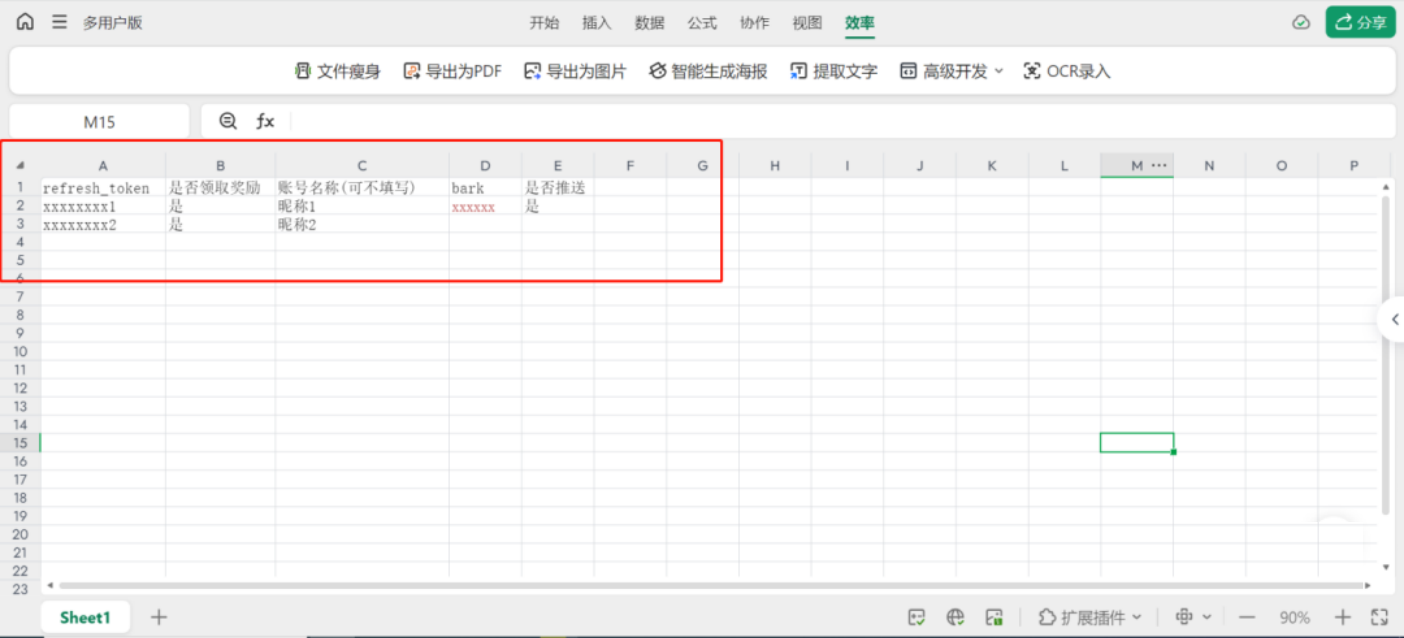Add a new sheet with plus
1404x638 pixels.
point(158,617)
